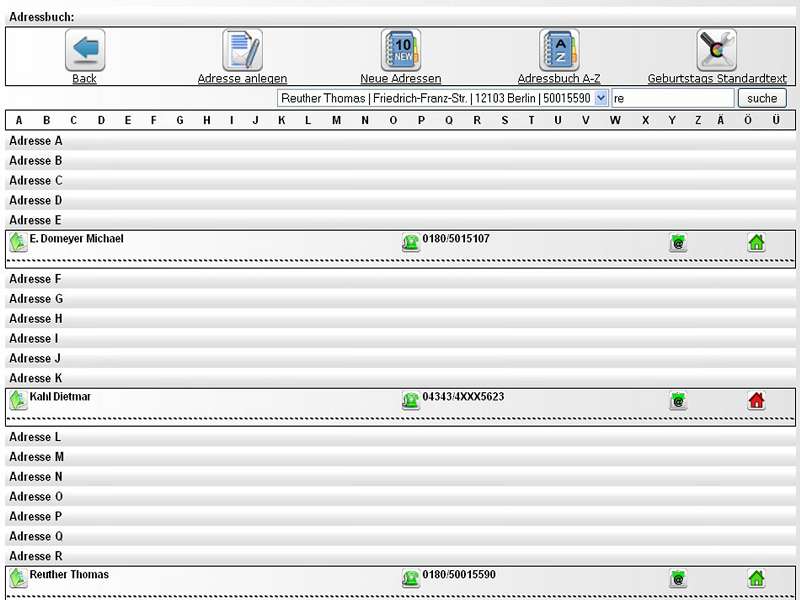This screenshot has width=800, height=600.
Task: Click the red house icon for Kahl Dietmar
Action: tap(756, 401)
